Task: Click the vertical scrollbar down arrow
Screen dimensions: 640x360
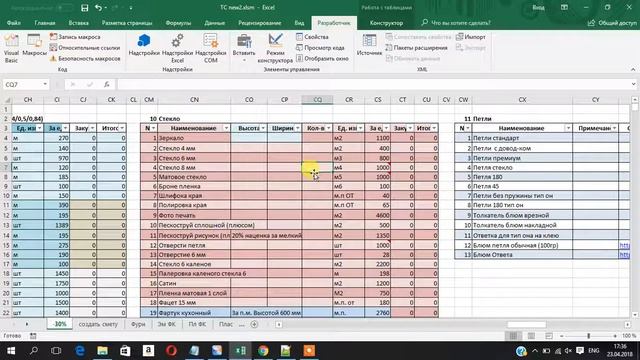Action: coord(634,315)
